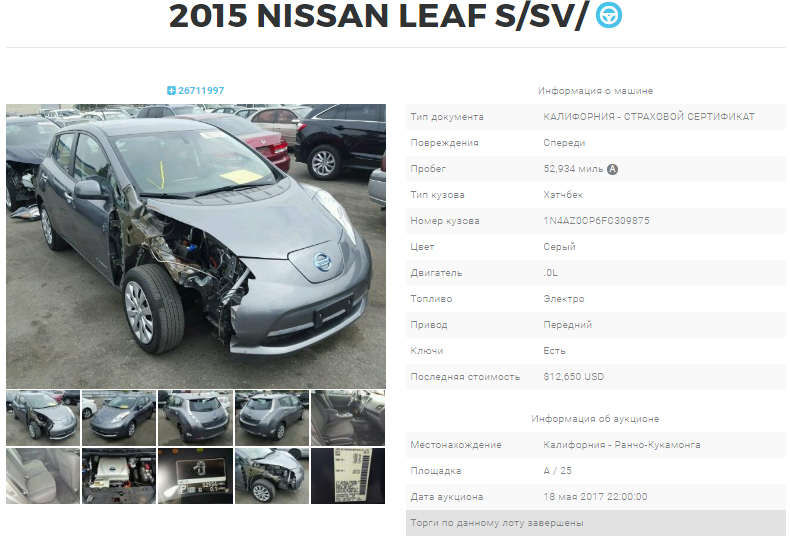
Task: Select the close-up wheel damage thumbnail
Action: point(272,476)
